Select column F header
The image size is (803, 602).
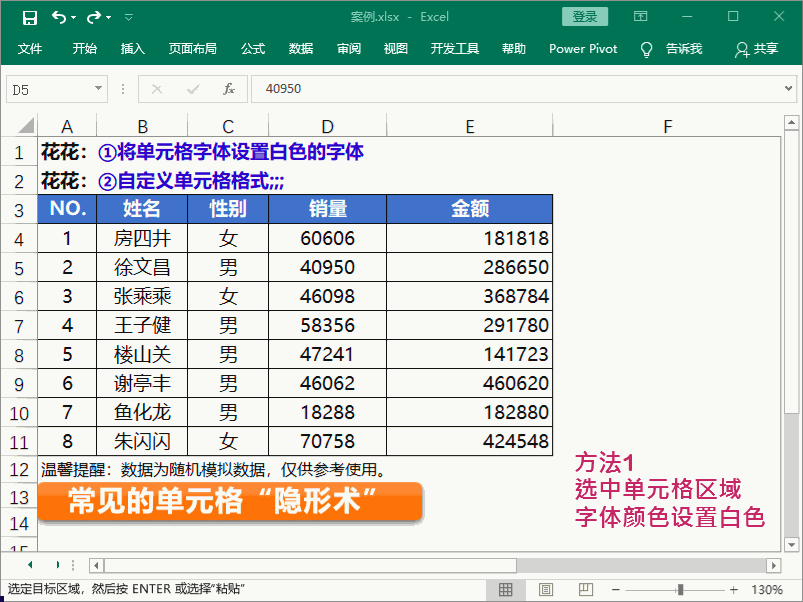(667, 126)
